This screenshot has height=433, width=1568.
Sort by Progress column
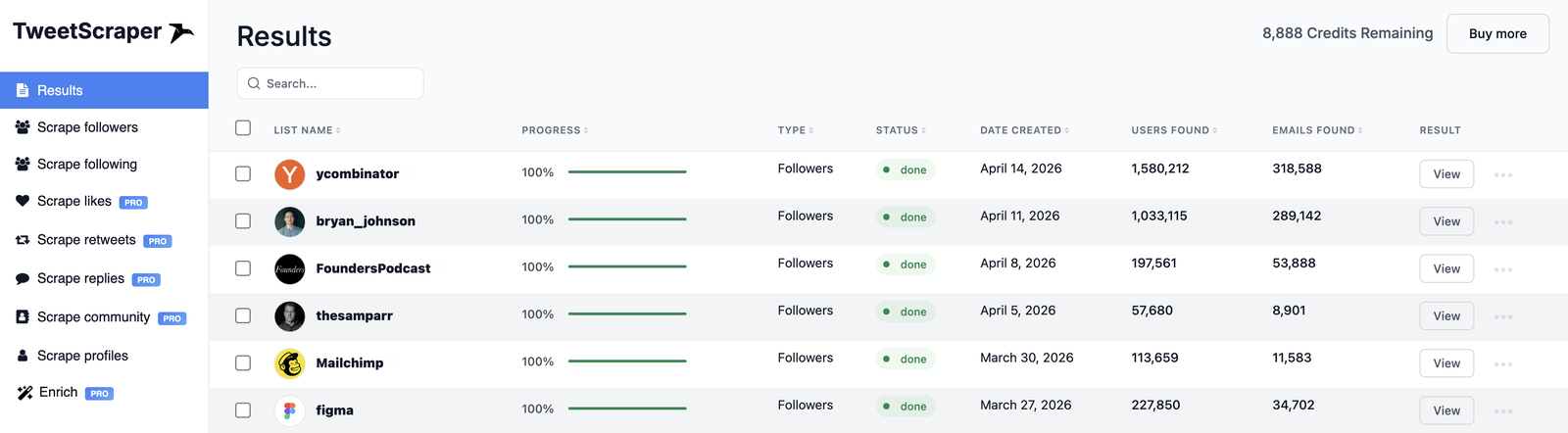point(555,130)
